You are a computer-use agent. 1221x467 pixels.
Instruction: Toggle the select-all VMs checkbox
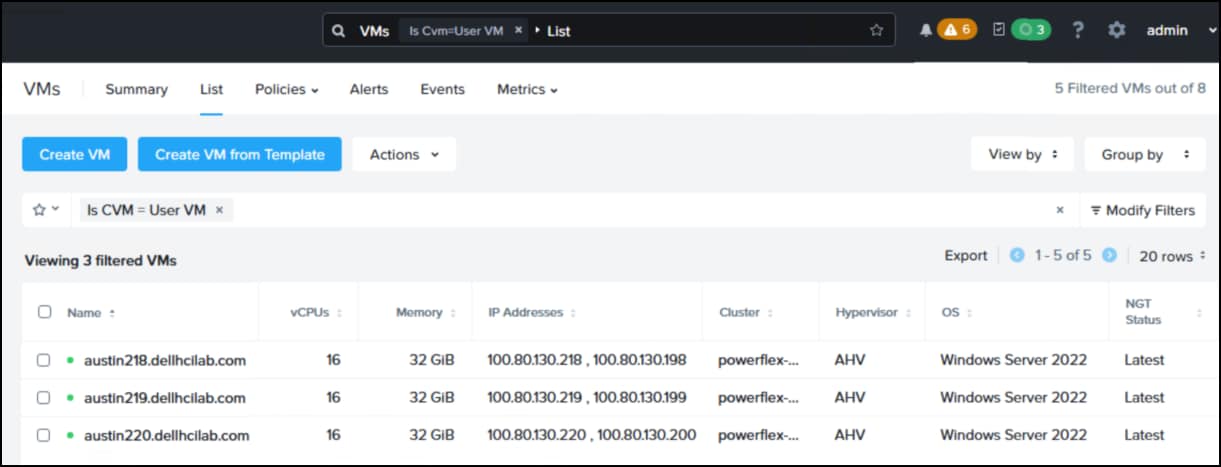click(x=44, y=312)
